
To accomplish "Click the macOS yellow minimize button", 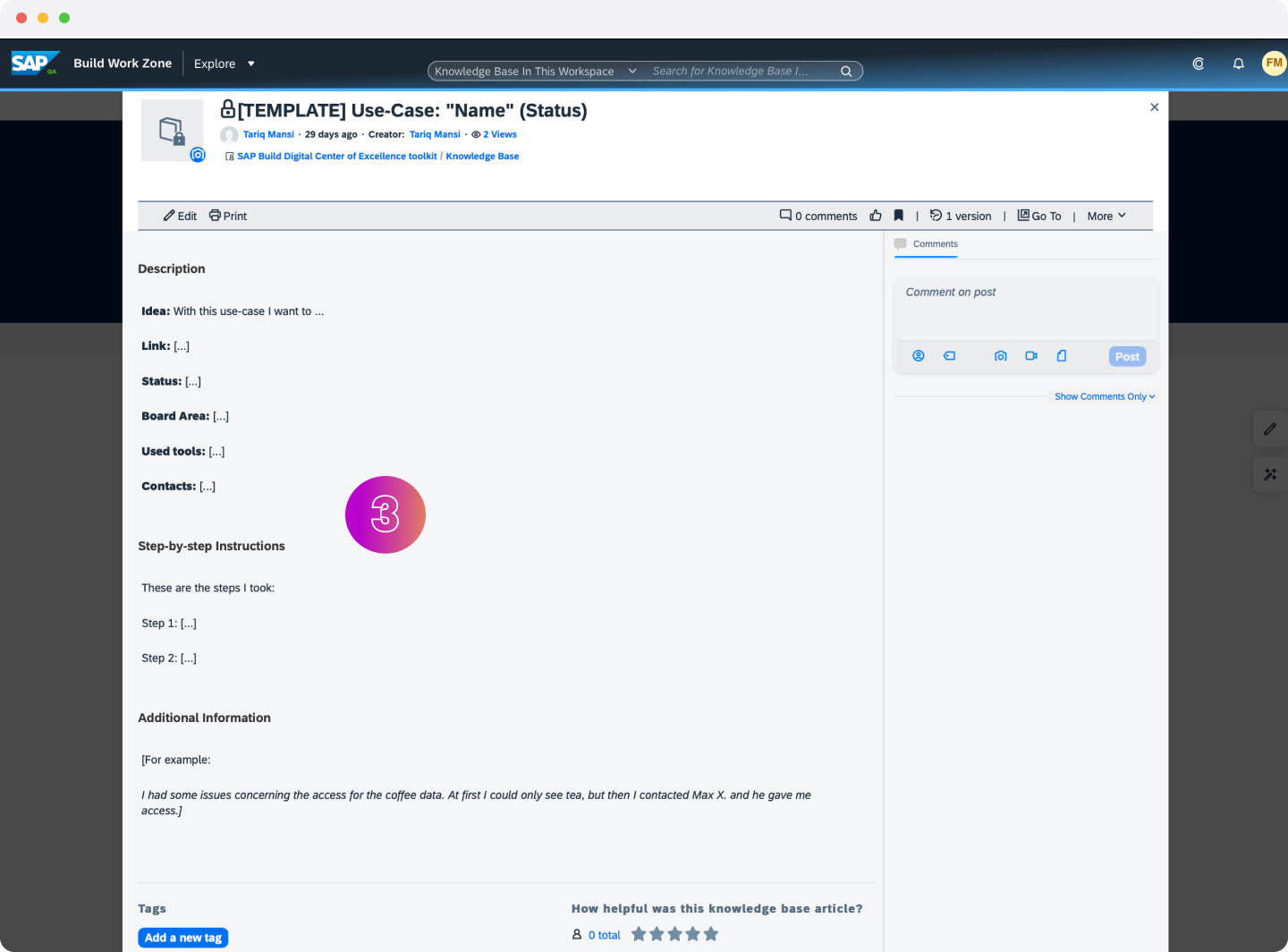I will point(43,18).
